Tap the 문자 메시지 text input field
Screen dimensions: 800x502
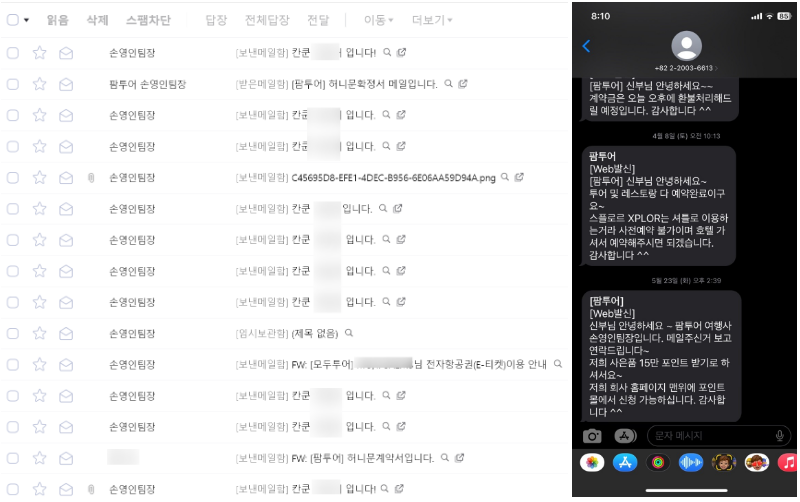[710, 436]
